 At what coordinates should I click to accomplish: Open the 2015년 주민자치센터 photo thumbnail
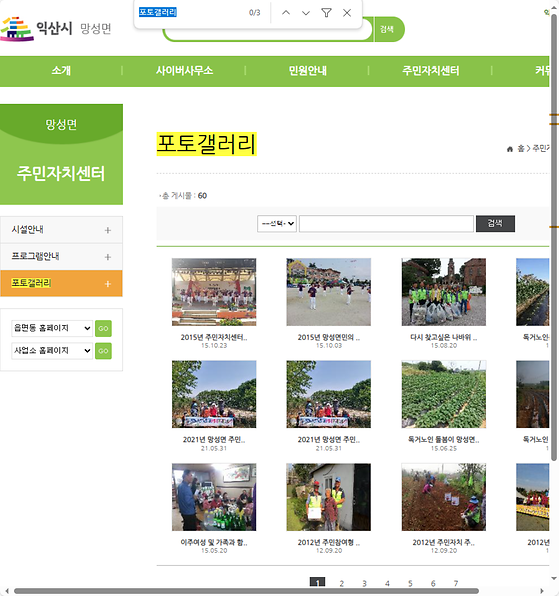click(x=214, y=292)
